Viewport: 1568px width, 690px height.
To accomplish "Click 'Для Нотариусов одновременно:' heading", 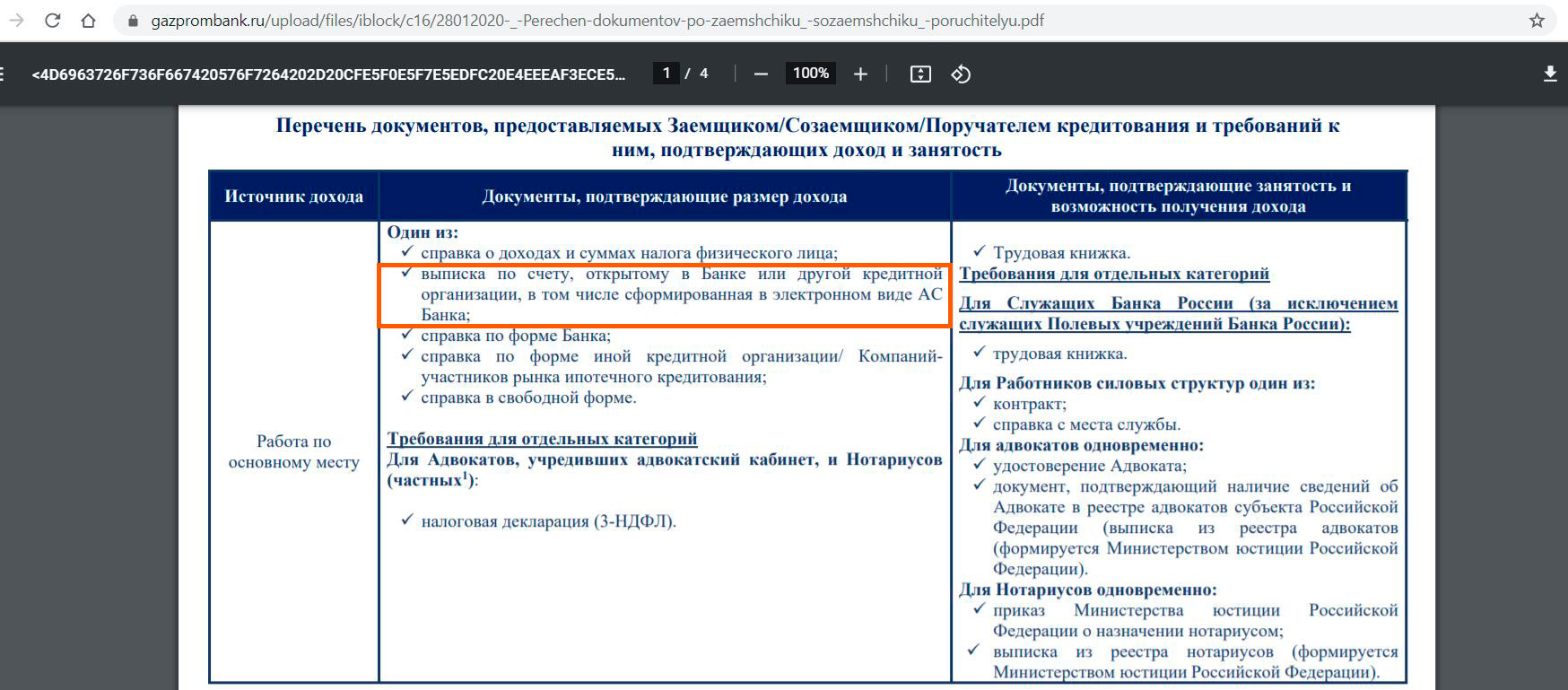I will point(1088,590).
